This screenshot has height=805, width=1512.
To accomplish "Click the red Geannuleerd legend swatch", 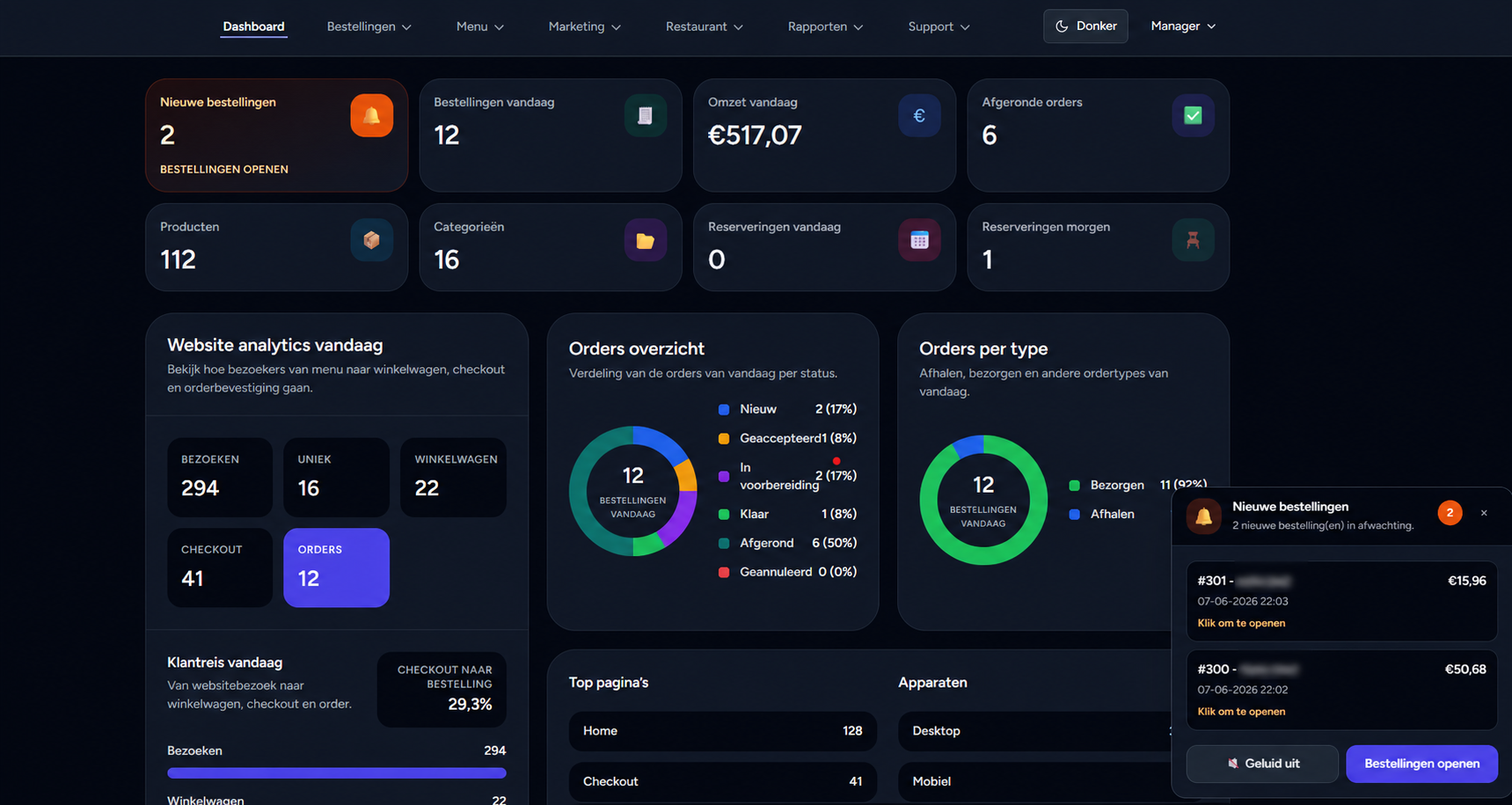I will coord(724,572).
